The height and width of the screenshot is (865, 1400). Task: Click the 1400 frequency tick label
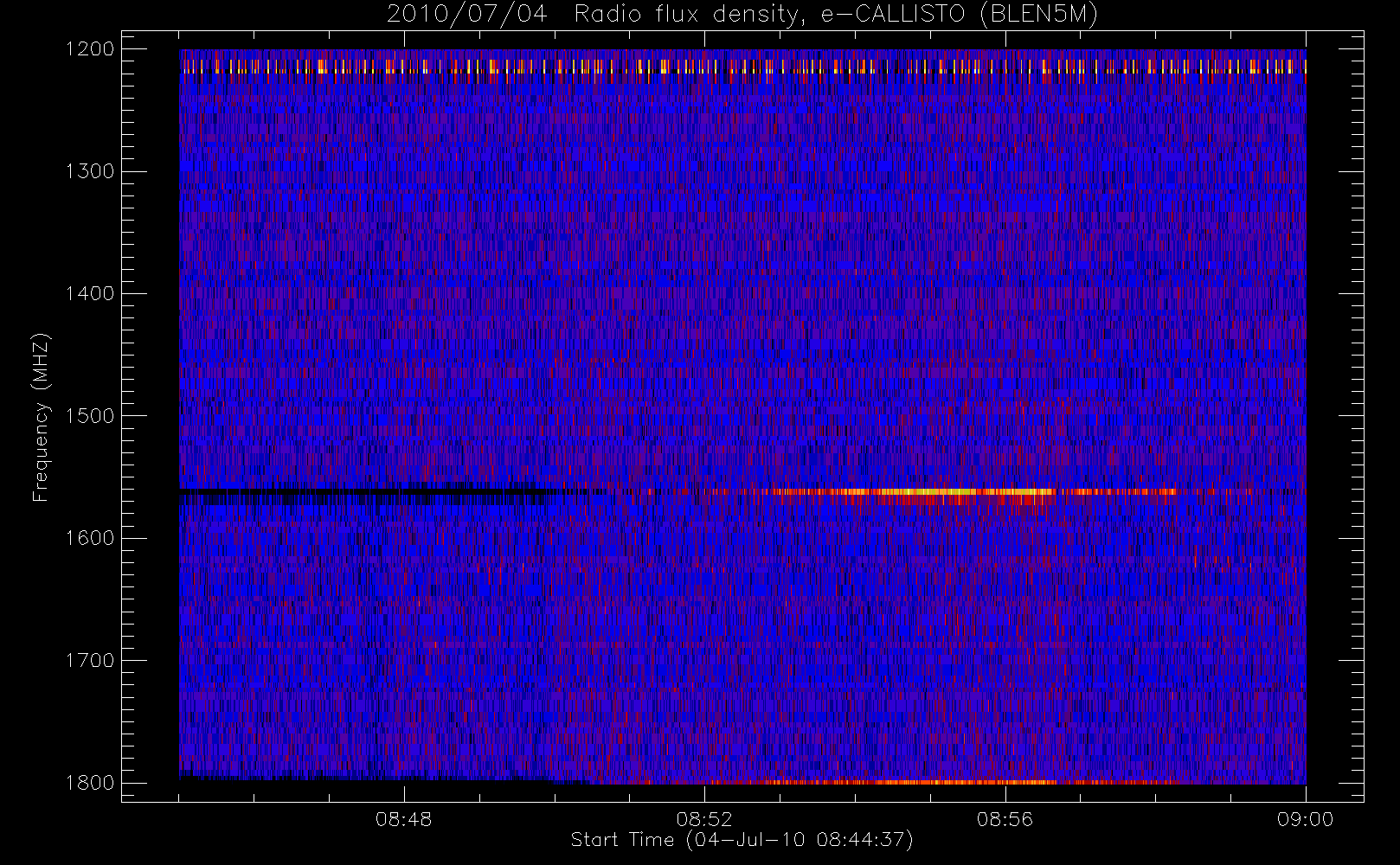pos(90,294)
